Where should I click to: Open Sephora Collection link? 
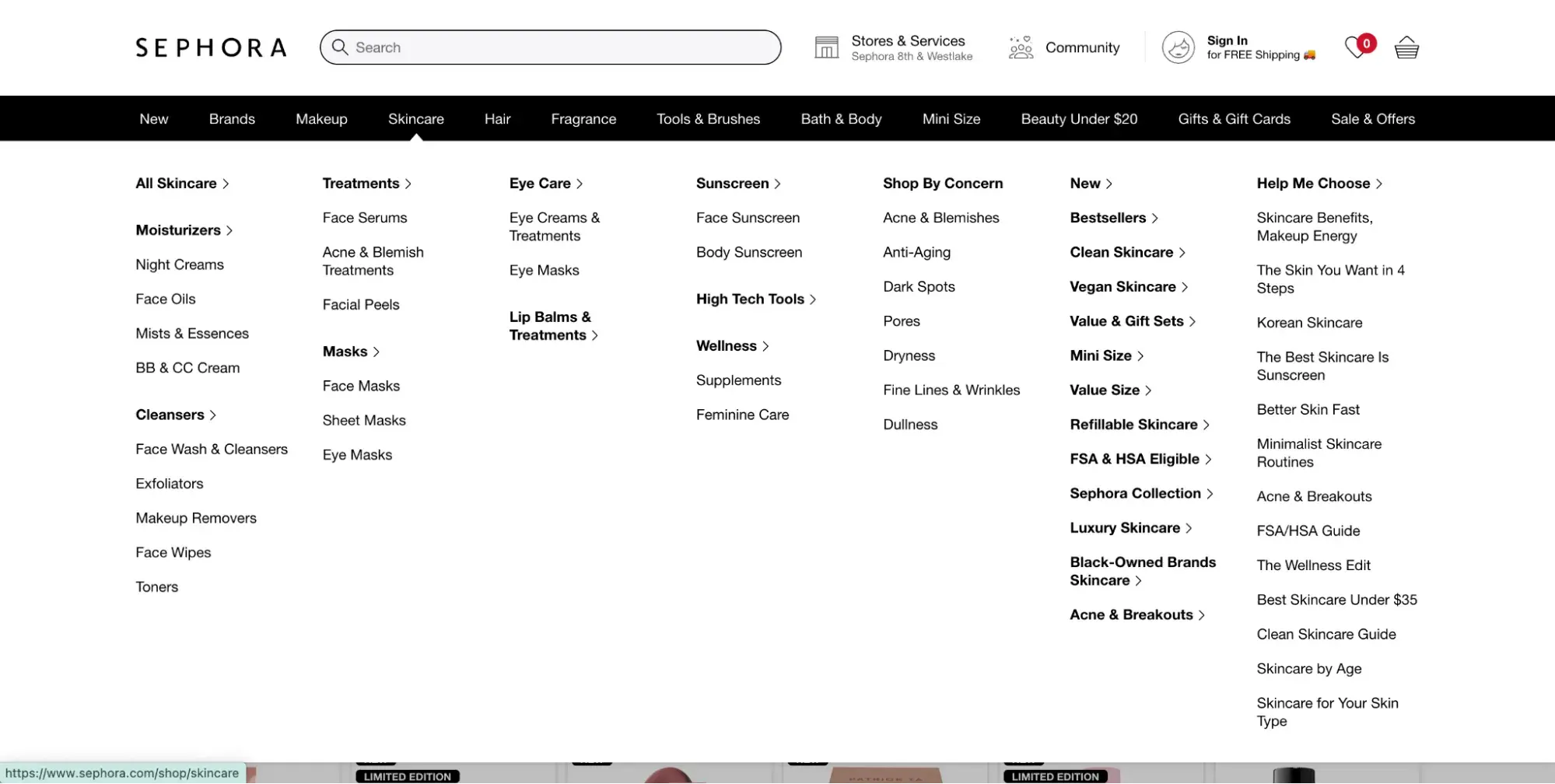1141,493
